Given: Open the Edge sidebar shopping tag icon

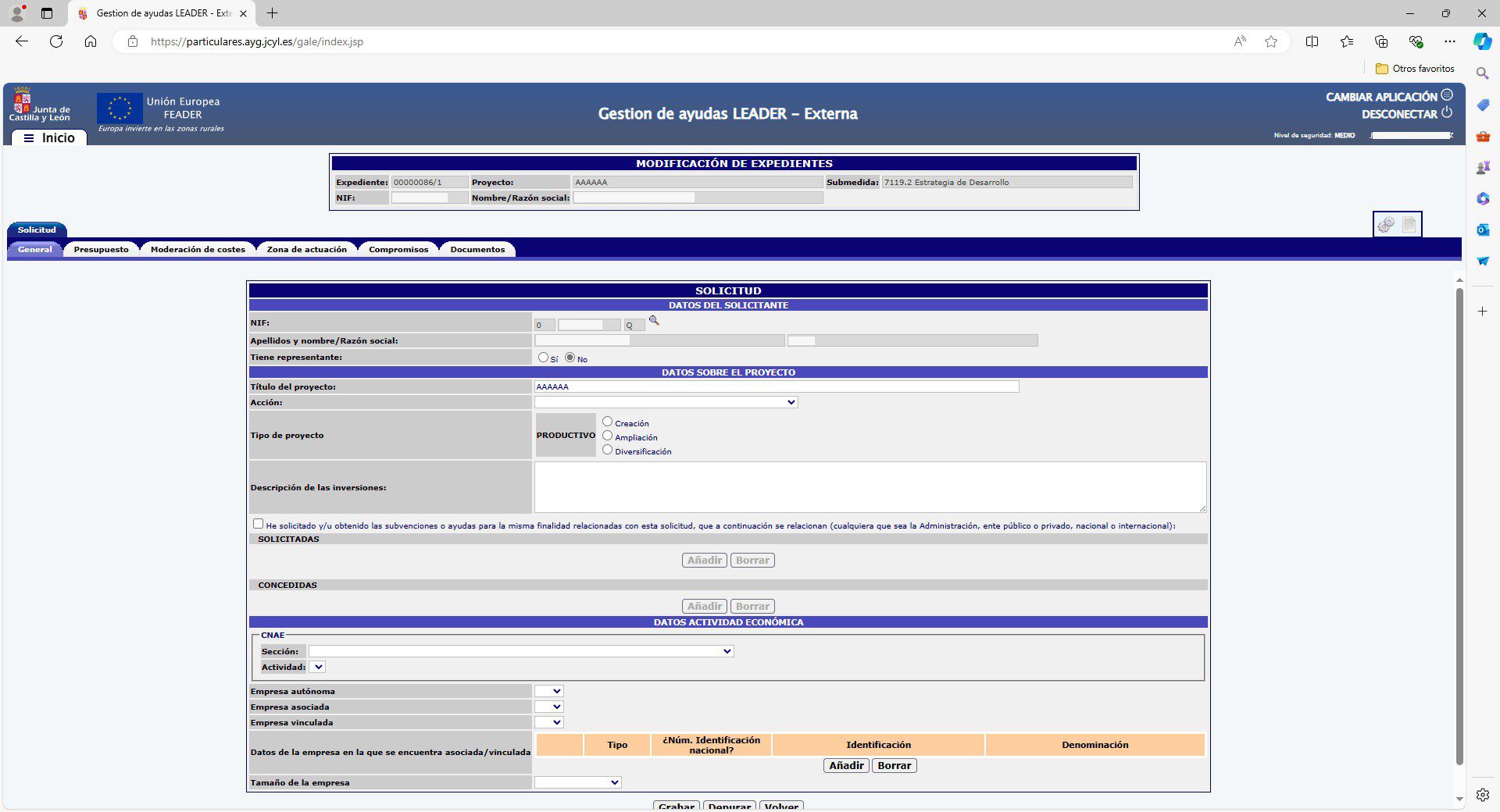Looking at the screenshot, I should (x=1482, y=105).
